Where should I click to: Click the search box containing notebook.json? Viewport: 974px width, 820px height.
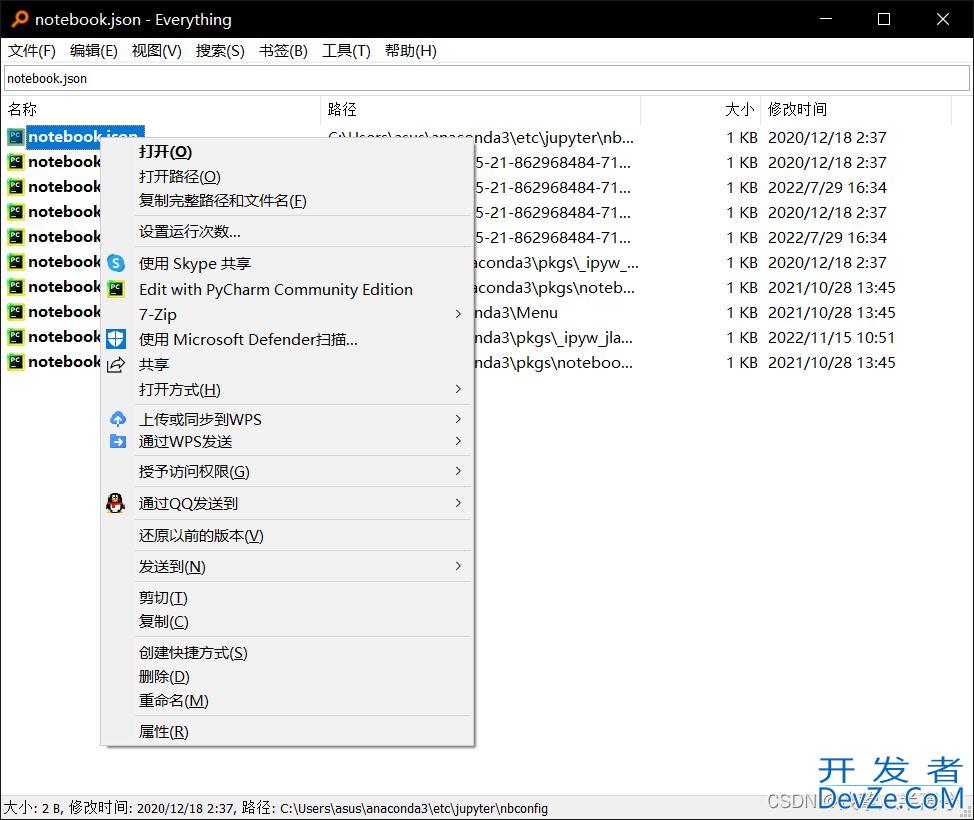tap(486, 78)
